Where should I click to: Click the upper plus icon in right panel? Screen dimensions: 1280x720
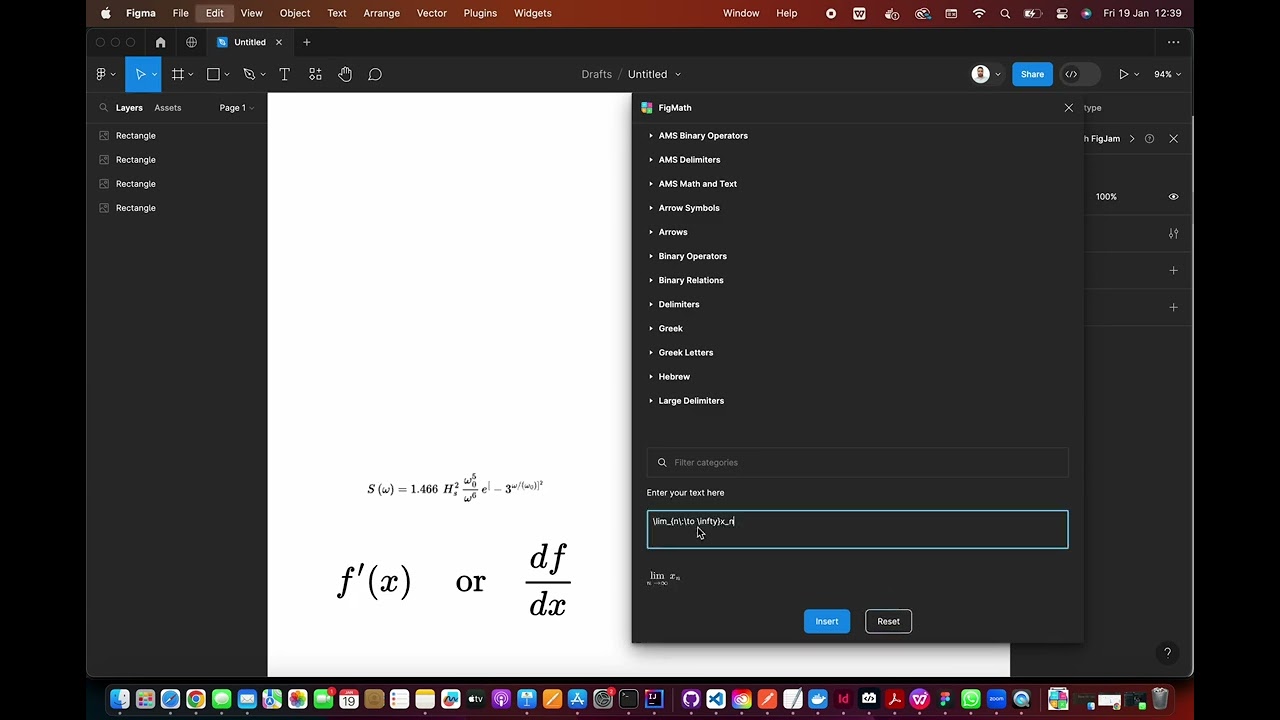coord(1173,270)
